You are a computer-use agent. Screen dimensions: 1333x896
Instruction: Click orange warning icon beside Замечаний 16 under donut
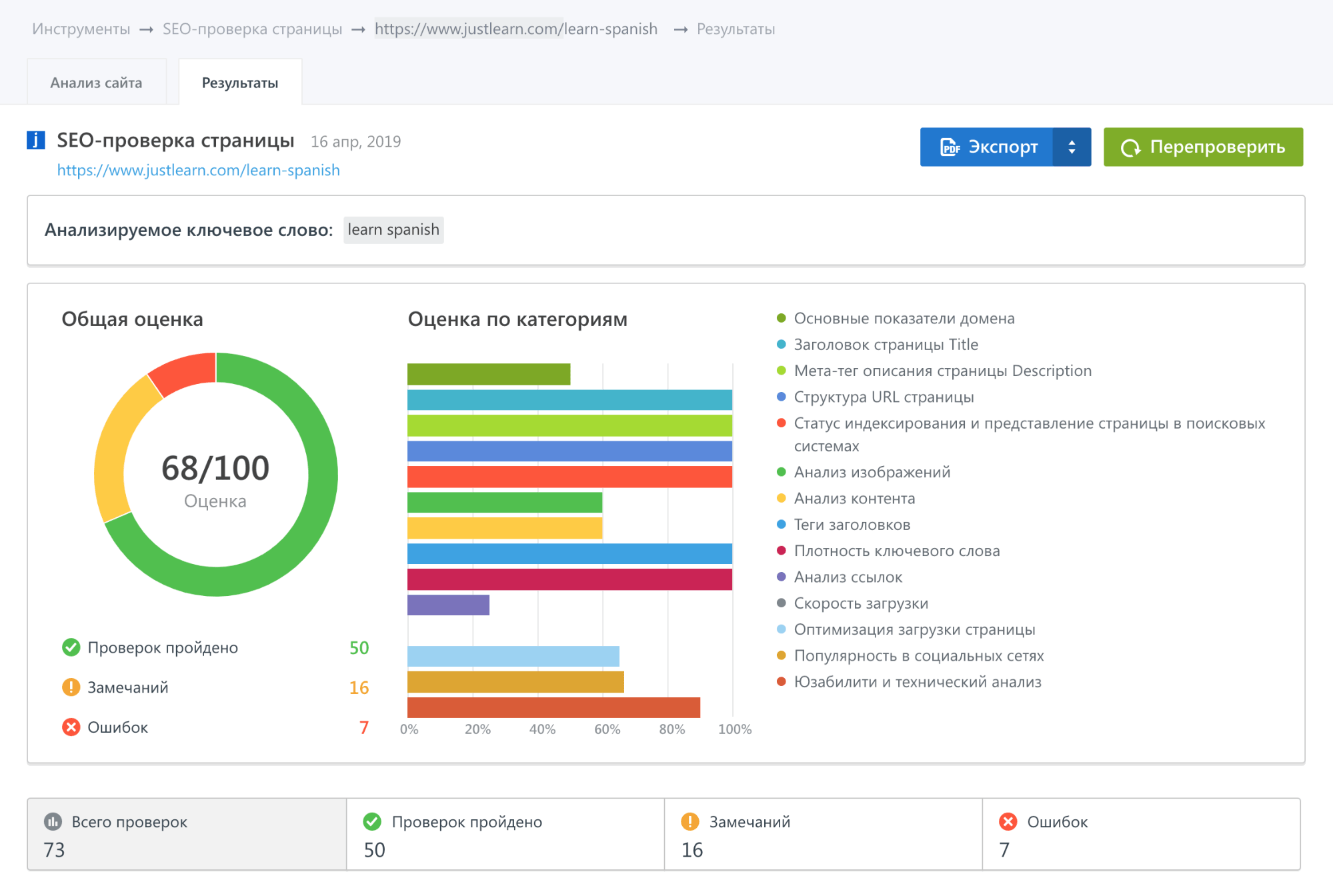71,687
